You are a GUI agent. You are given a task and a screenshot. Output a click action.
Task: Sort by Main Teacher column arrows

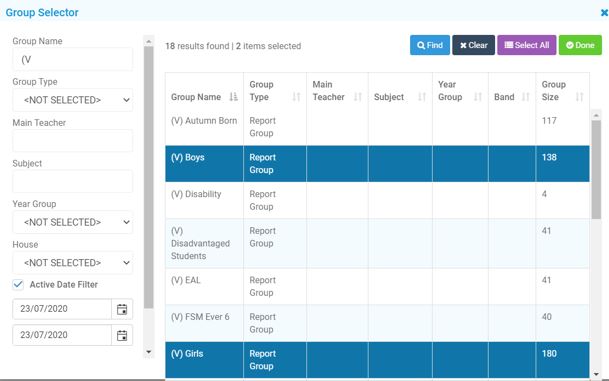click(x=358, y=97)
